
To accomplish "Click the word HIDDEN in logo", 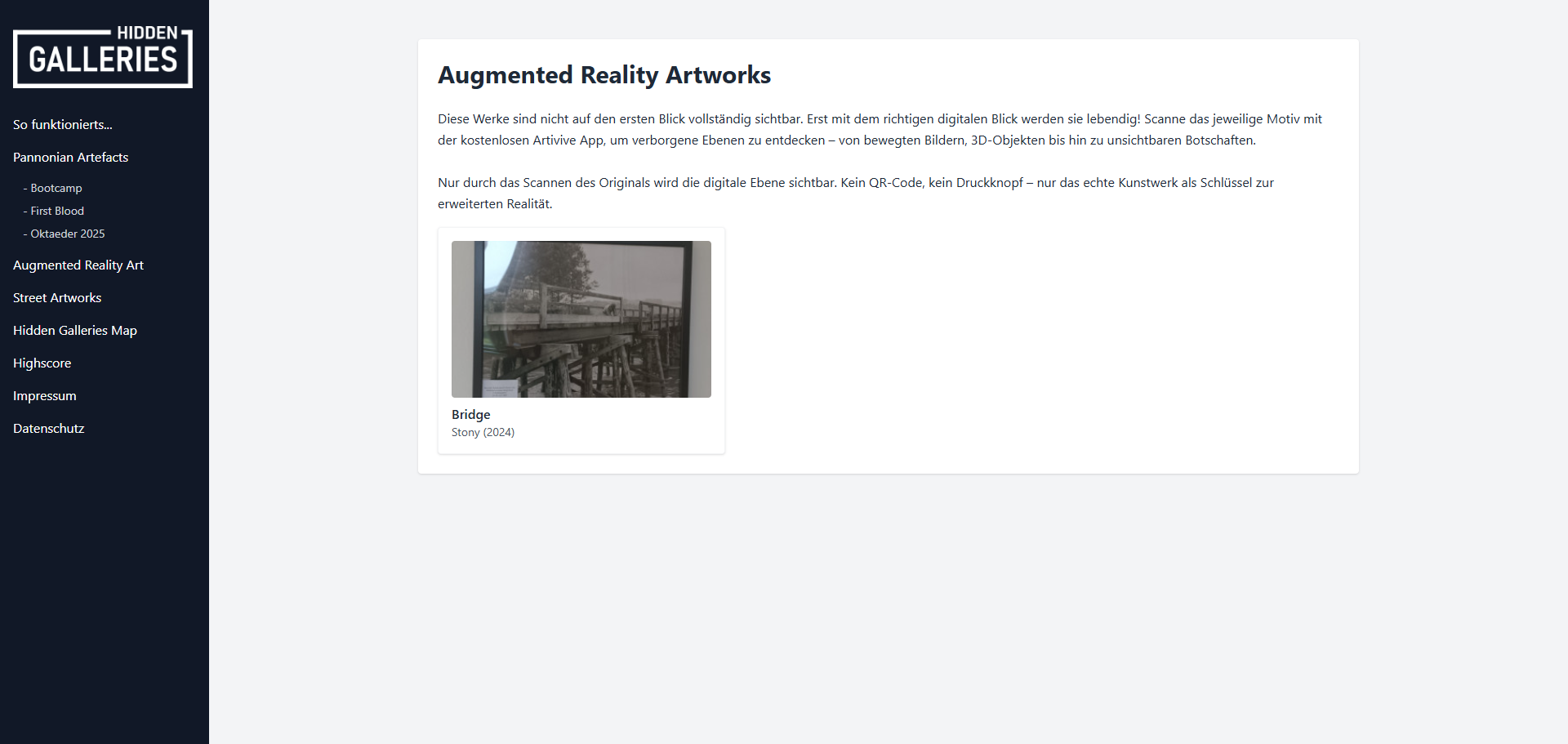I will click(x=147, y=33).
